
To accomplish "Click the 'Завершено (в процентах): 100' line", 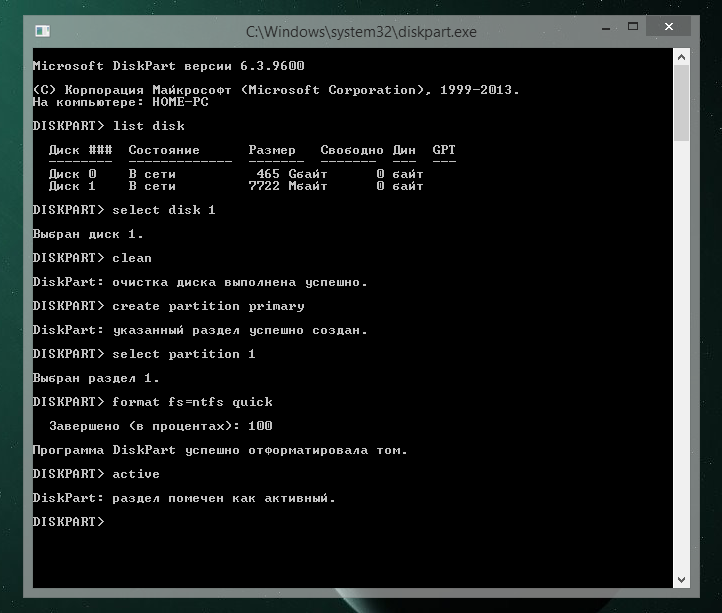I will tap(161, 426).
